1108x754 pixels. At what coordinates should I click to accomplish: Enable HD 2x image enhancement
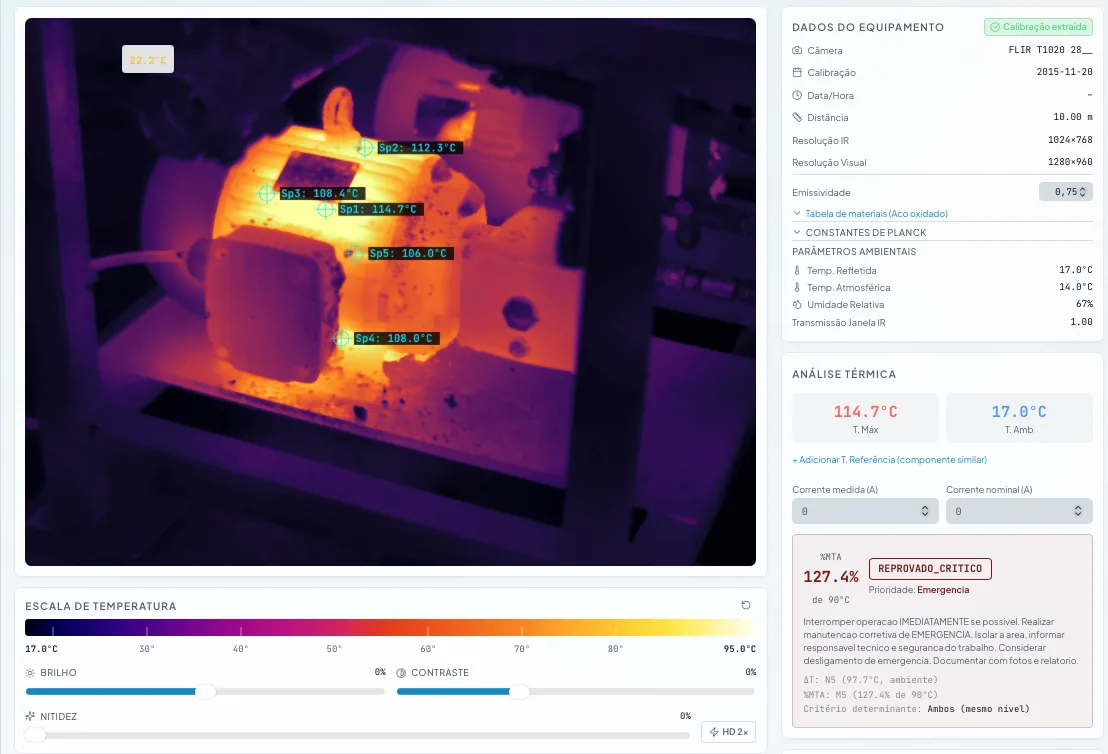tap(729, 732)
